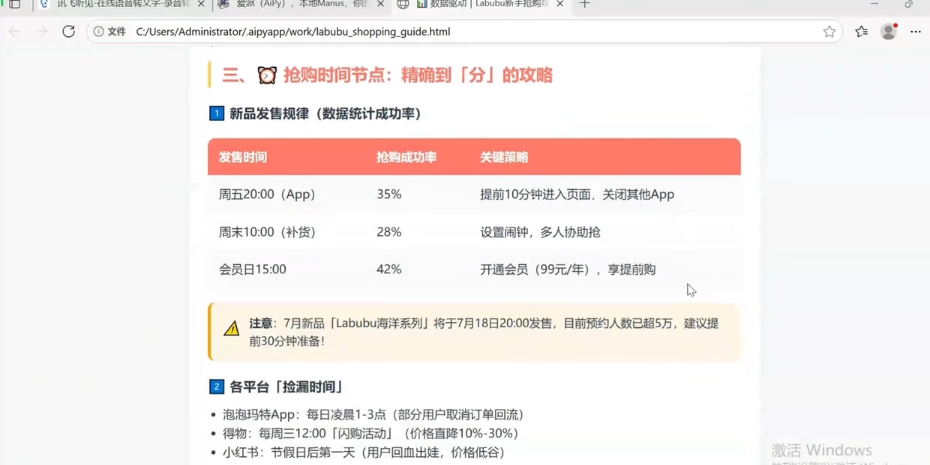Click the 抢购成功率 column header

pos(406,157)
